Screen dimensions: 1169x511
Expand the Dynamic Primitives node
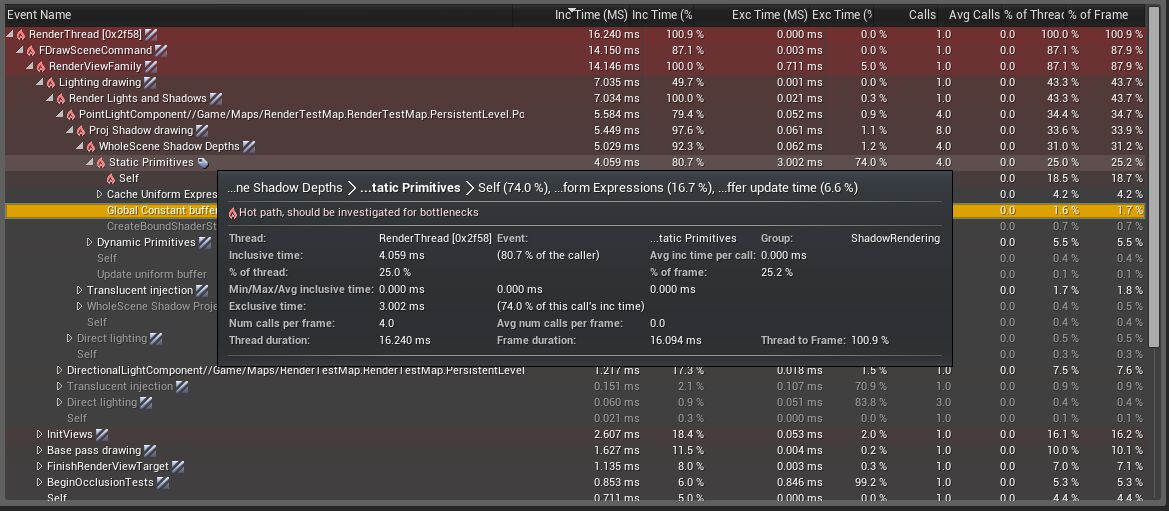89,242
